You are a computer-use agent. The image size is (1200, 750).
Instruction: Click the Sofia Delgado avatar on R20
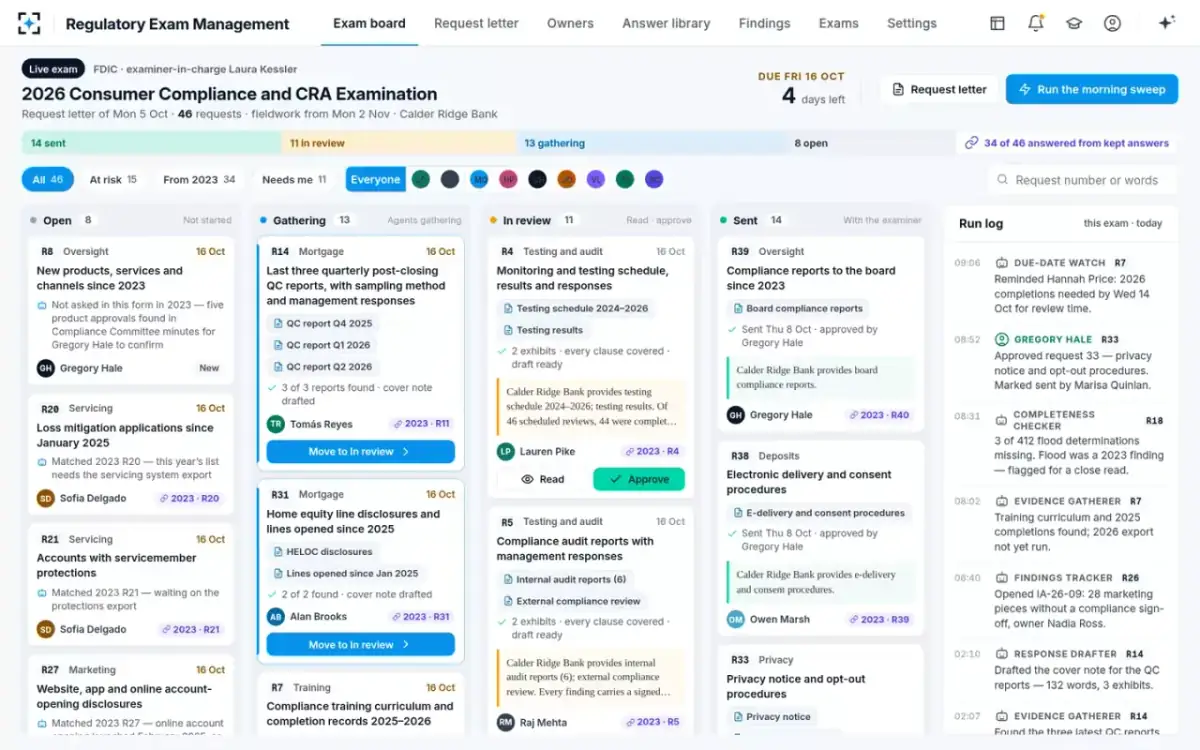45,498
